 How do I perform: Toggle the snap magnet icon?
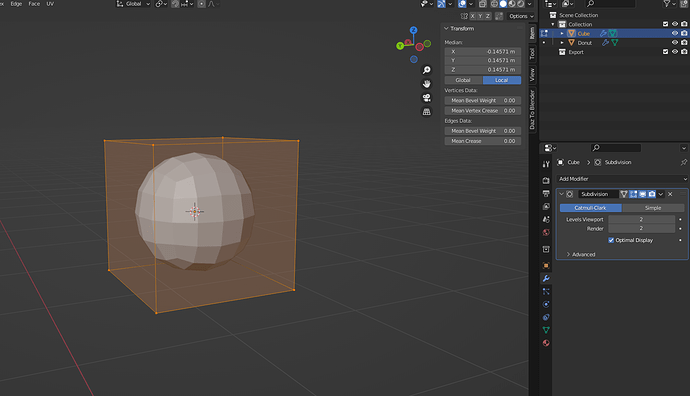coord(175,4)
